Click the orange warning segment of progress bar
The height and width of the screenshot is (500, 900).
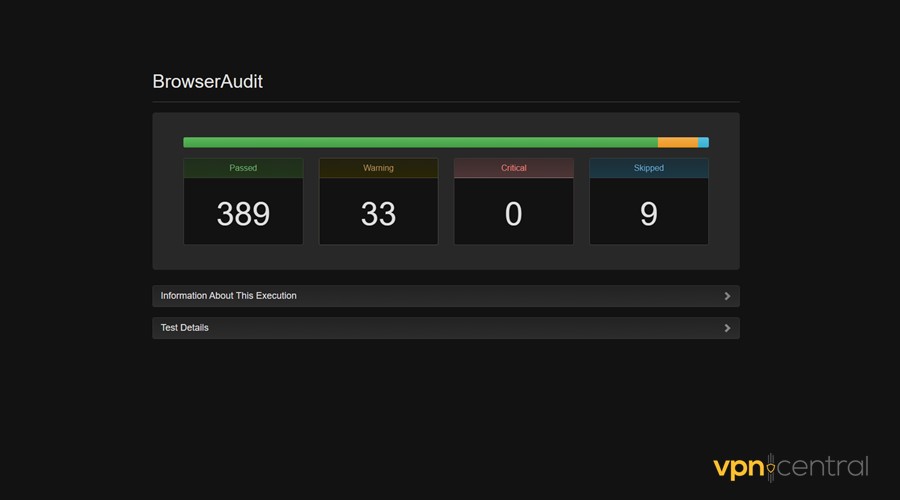pyautogui.click(x=677, y=142)
